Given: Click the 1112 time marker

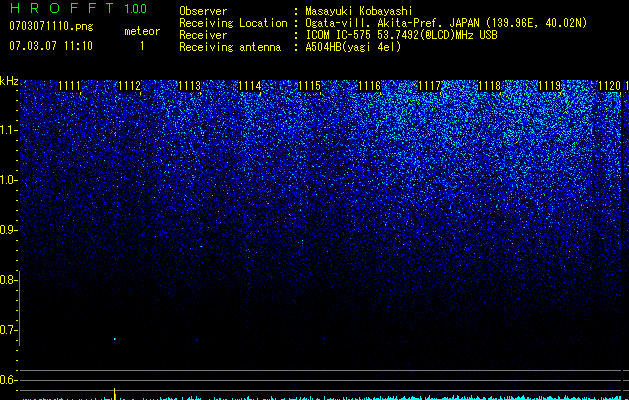Looking at the screenshot, I should coord(130,86).
